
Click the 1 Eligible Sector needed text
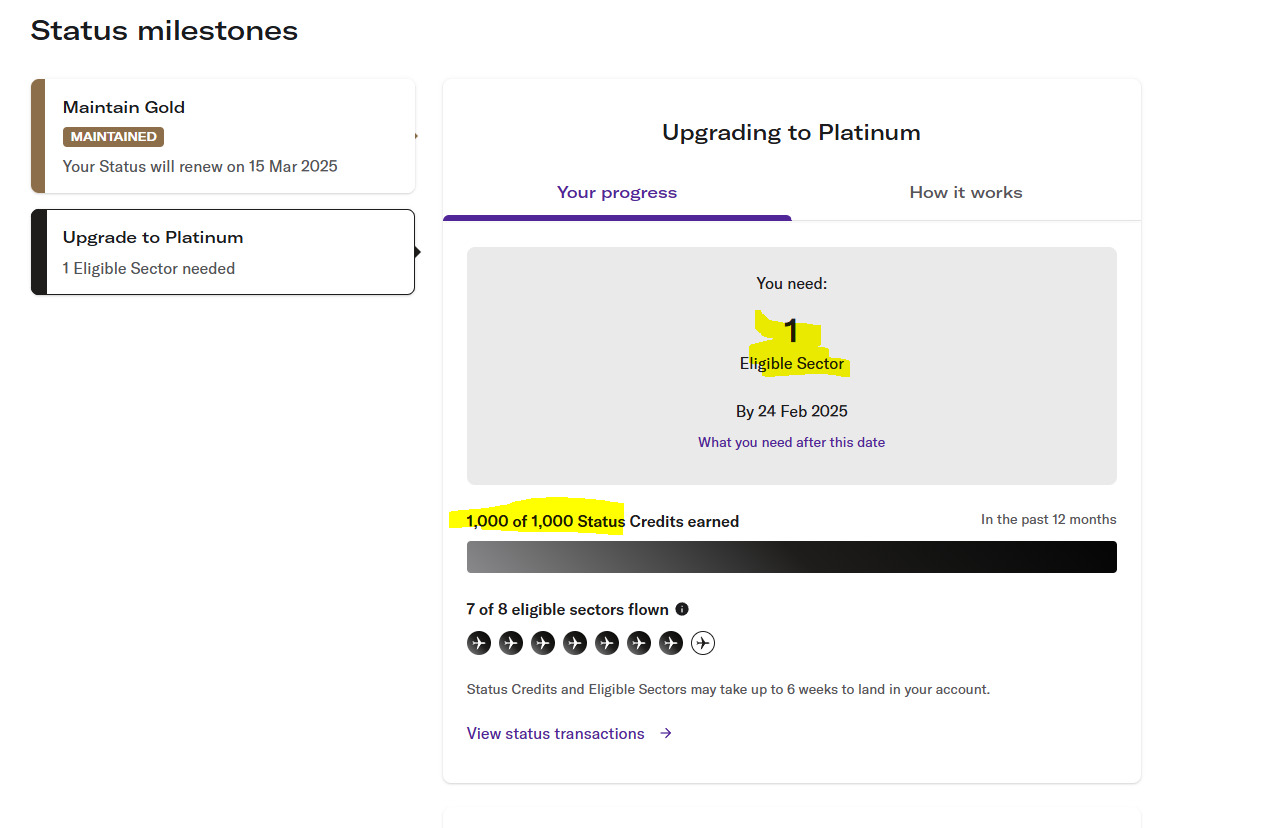click(149, 268)
